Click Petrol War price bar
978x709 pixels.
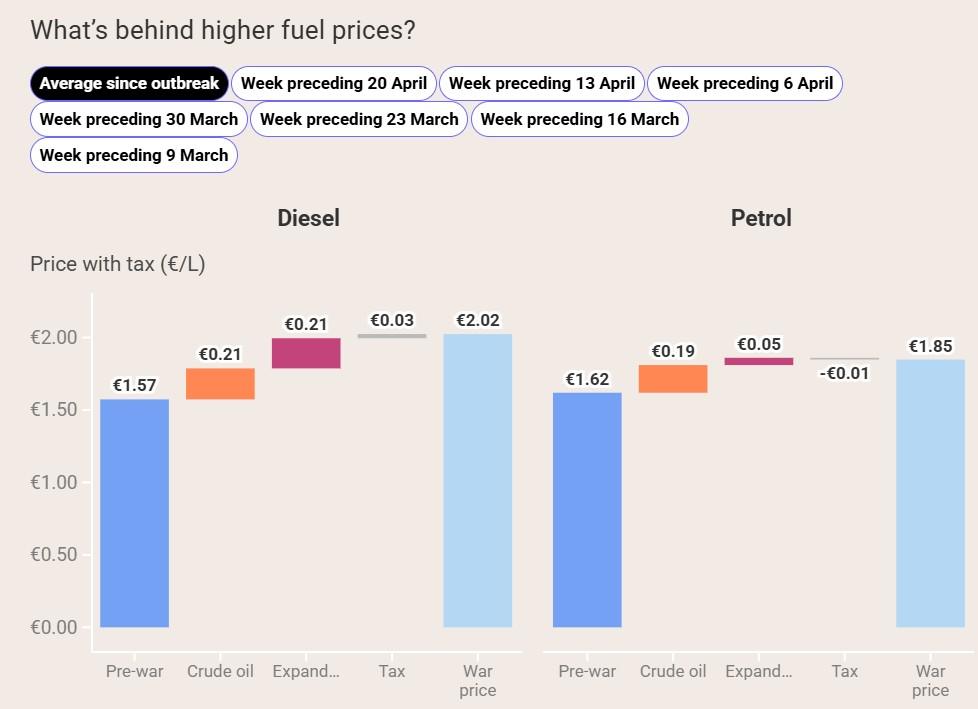(930, 493)
